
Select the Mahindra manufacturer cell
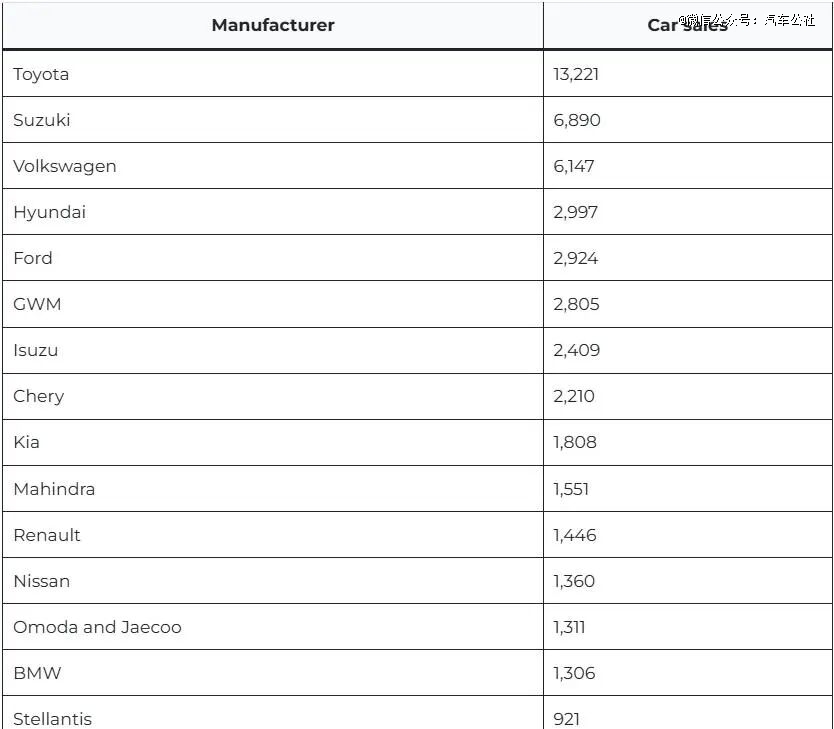(x=54, y=489)
